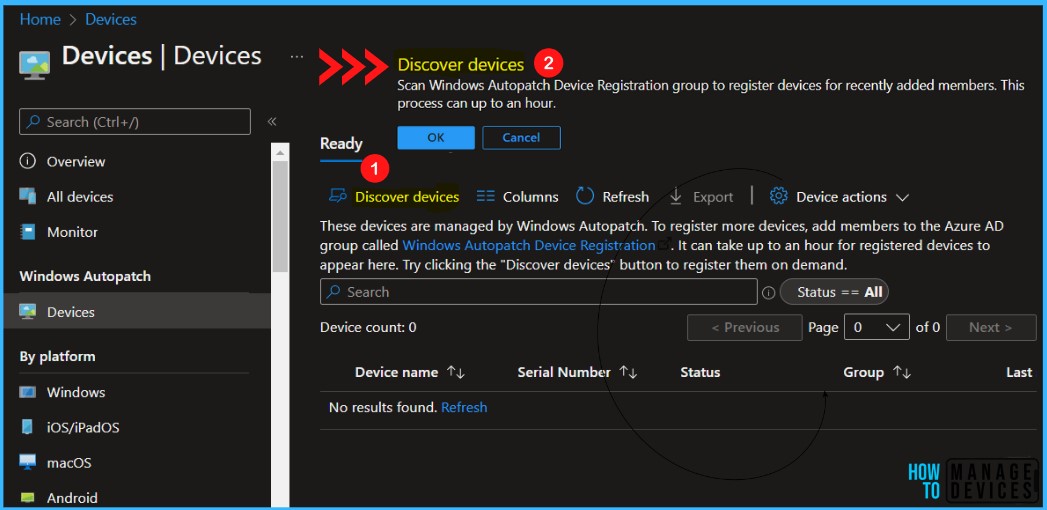This screenshot has height=510, width=1047.
Task: Open the ellipsis more options menu
Action: [297, 57]
